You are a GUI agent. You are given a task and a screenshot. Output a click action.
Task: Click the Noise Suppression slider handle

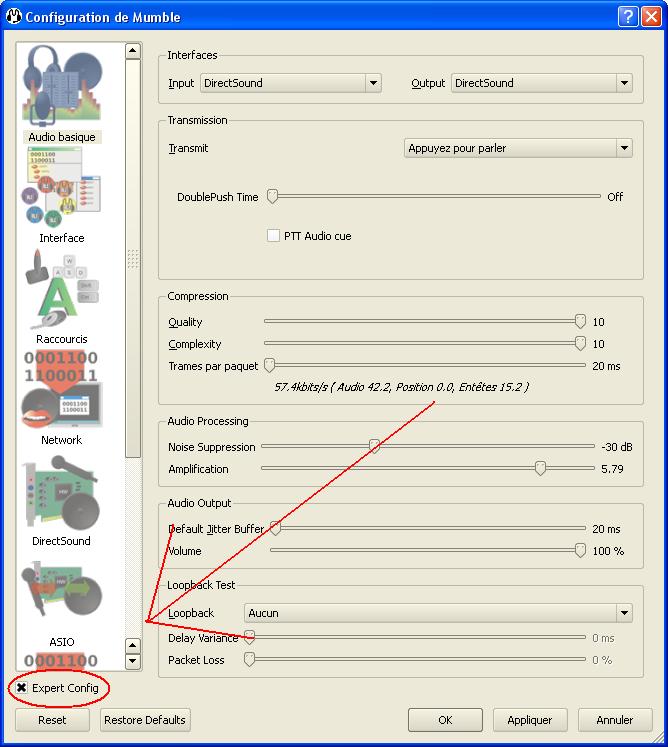coord(374,447)
